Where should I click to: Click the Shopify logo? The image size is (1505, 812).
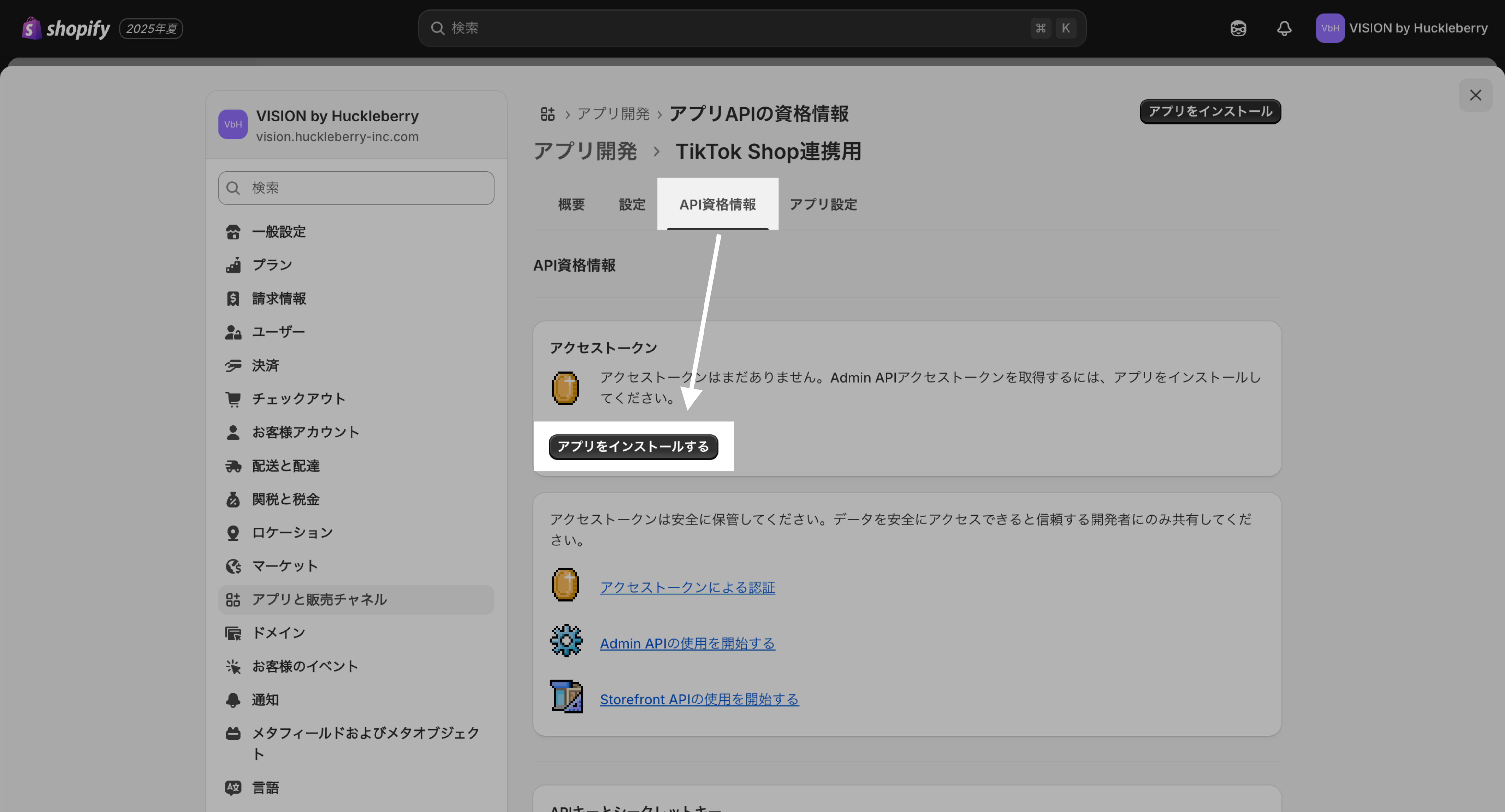pyautogui.click(x=65, y=28)
